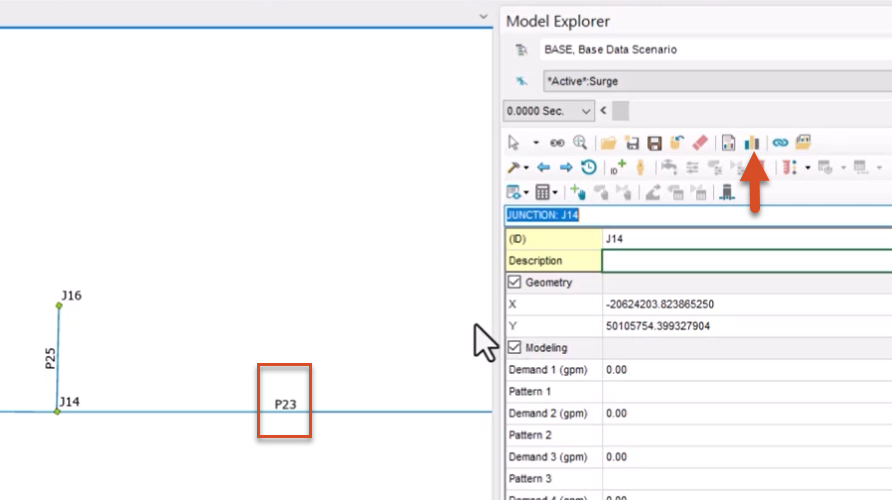Click the hammer tools icon
Viewport: 892px width, 500px height.
click(513, 167)
